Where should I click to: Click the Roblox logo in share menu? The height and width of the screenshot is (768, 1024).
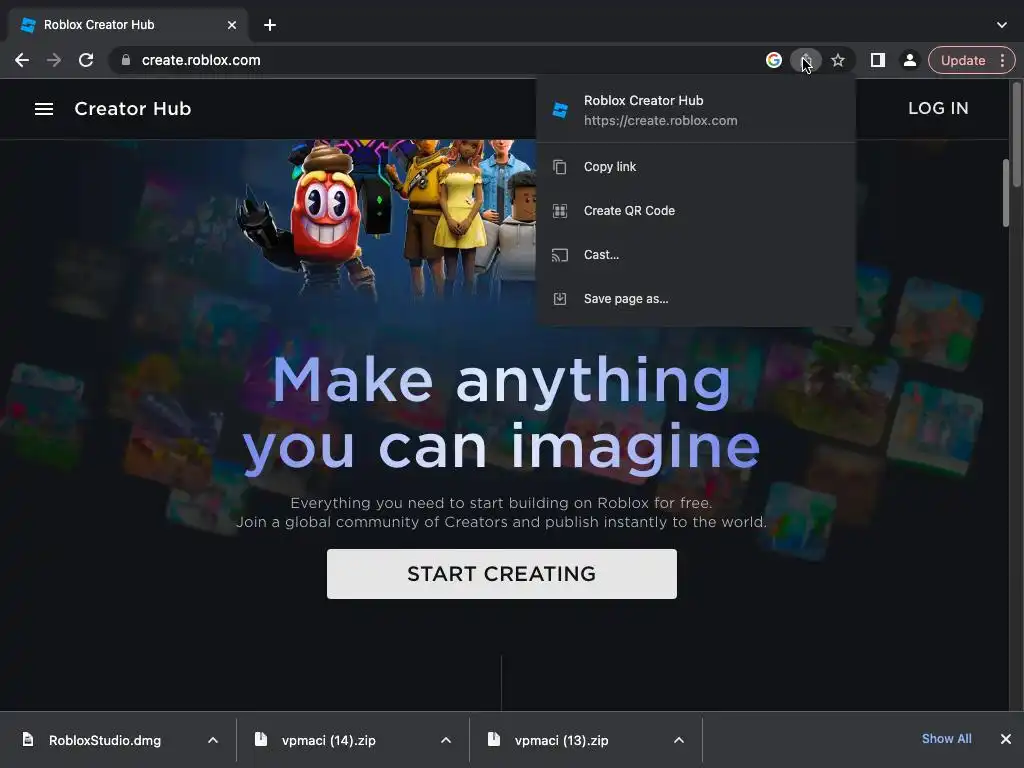tap(560, 110)
